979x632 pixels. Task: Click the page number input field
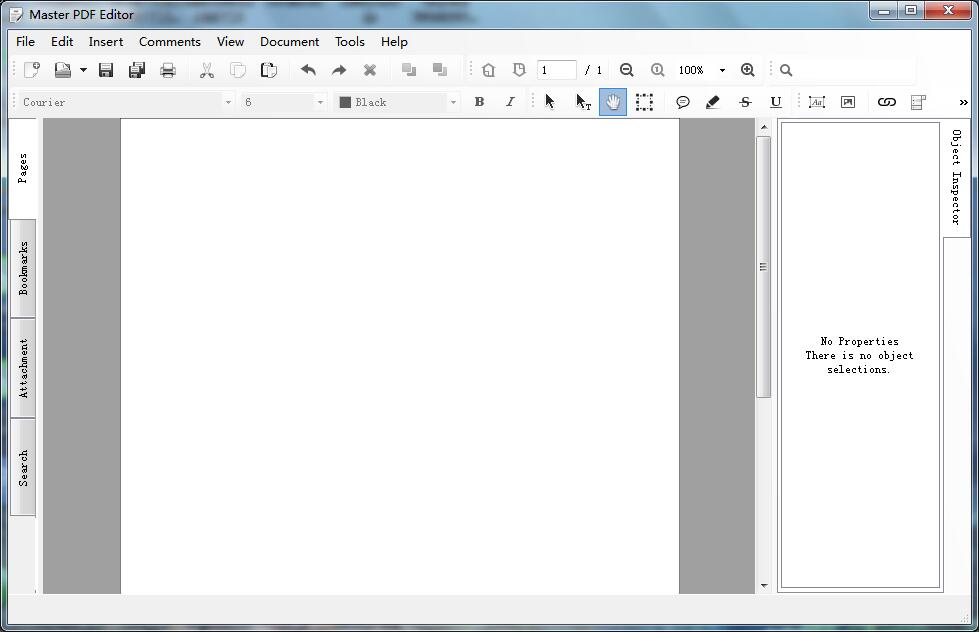pos(556,70)
